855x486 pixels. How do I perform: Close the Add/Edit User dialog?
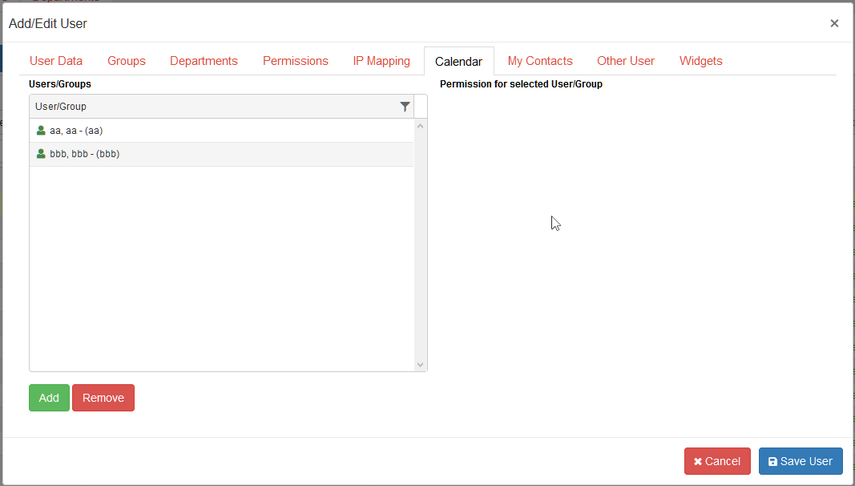[x=834, y=23]
